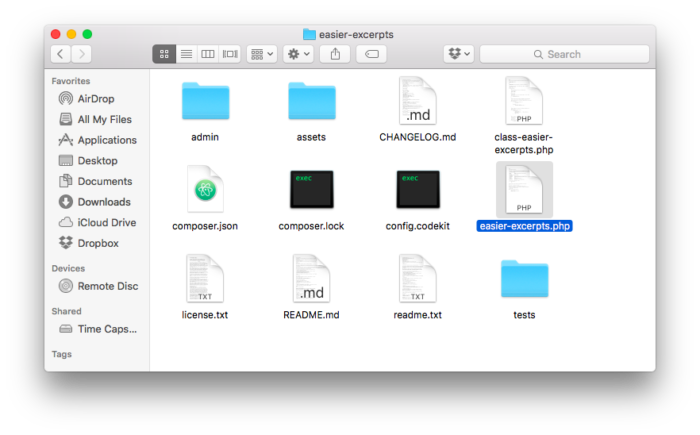The height and width of the screenshot is (435, 700).
Task: Switch to icon view
Action: (x=164, y=54)
